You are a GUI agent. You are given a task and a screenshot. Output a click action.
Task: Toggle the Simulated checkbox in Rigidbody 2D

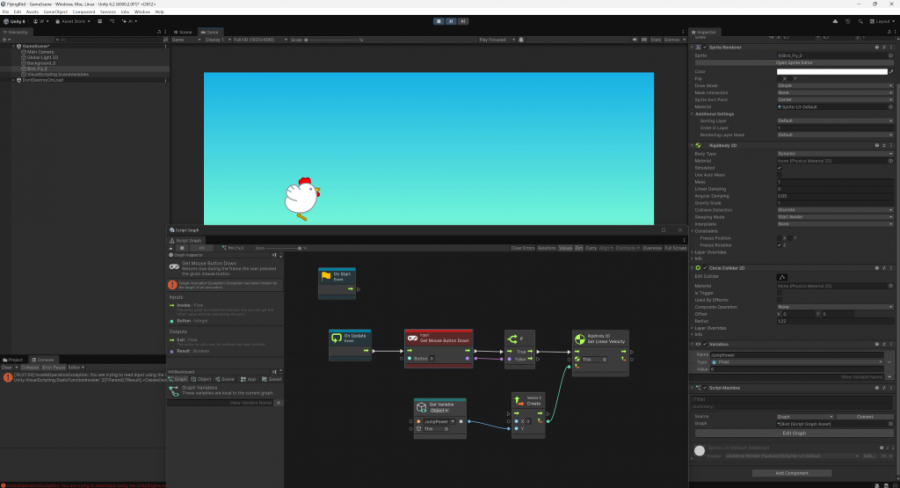[781, 167]
